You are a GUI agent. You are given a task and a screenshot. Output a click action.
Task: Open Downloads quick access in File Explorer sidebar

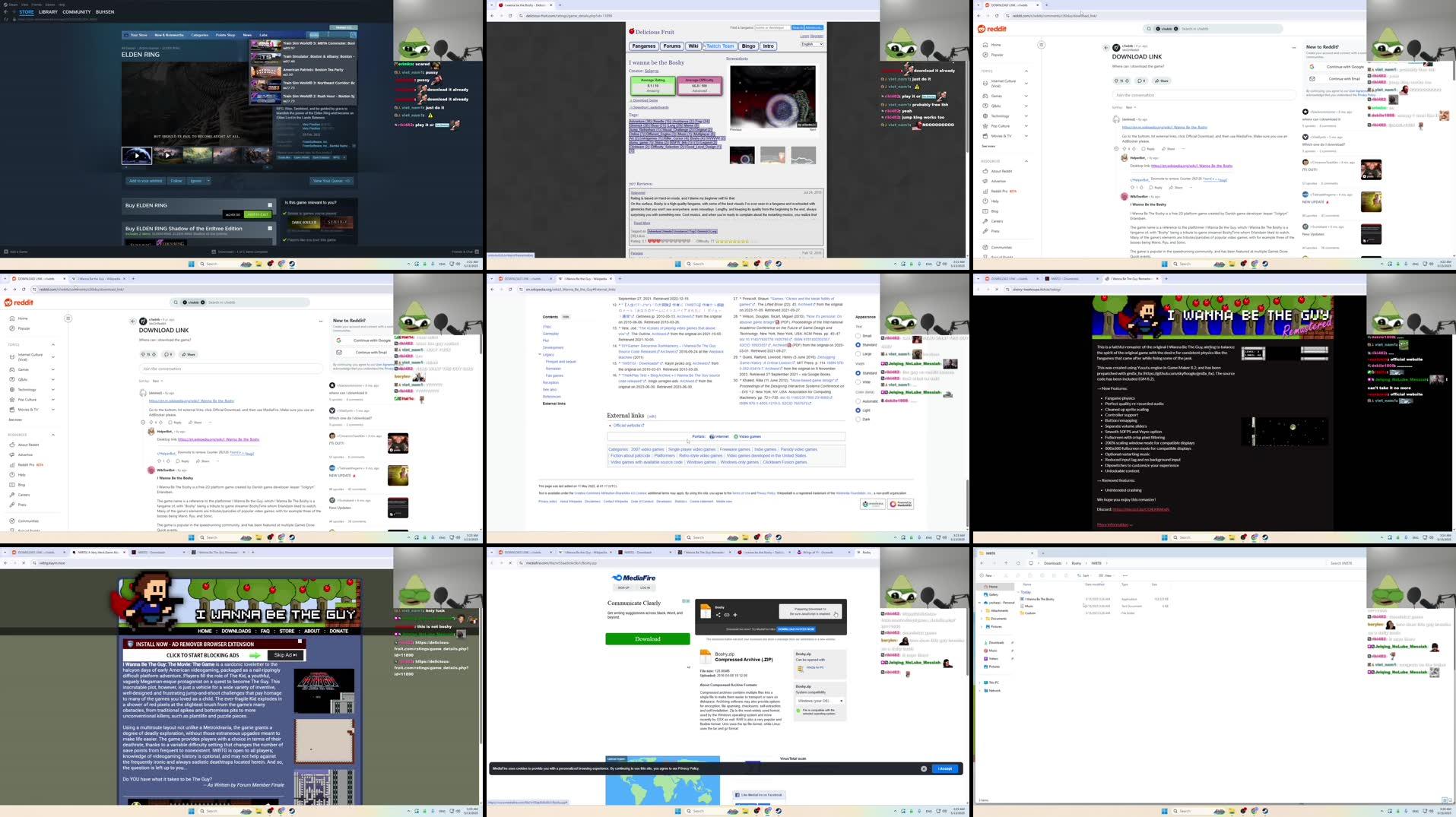(995, 643)
